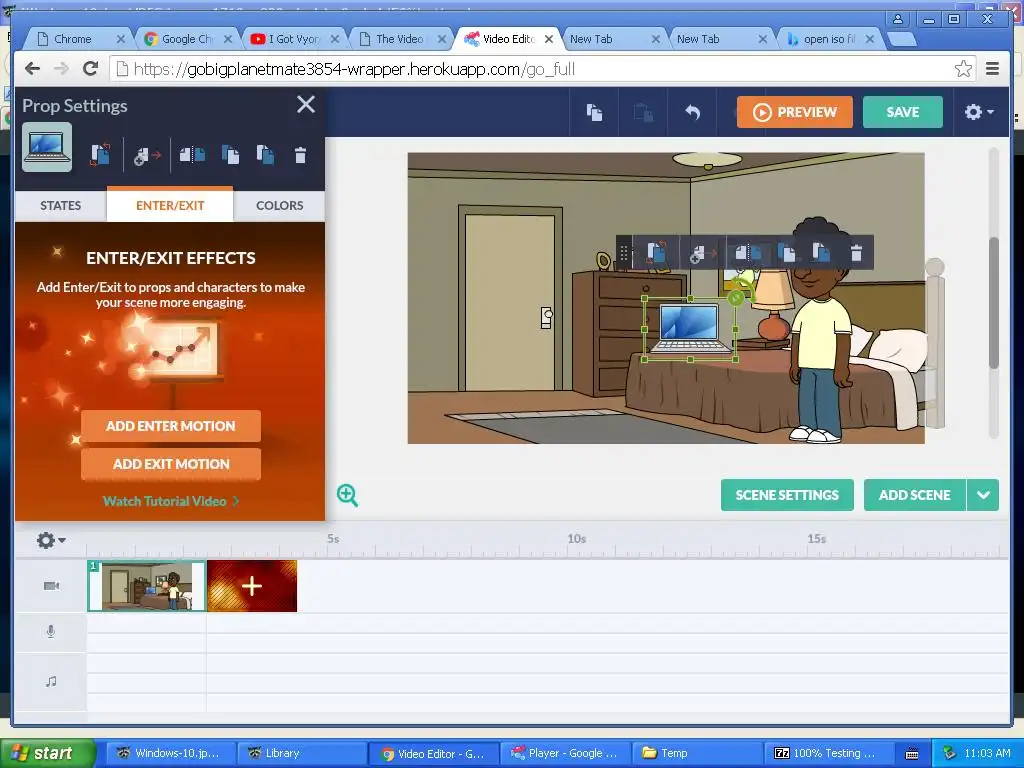Open Temp folder from taskbar
This screenshot has width=1024, height=768.
click(x=696, y=753)
